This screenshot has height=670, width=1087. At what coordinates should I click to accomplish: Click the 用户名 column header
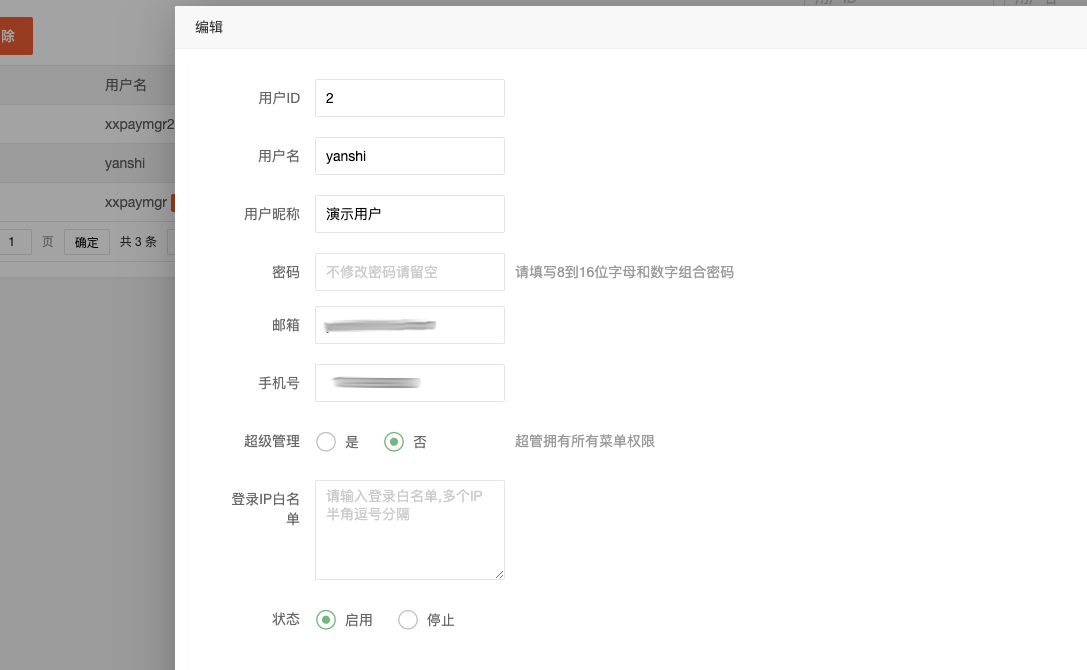[x=125, y=85]
